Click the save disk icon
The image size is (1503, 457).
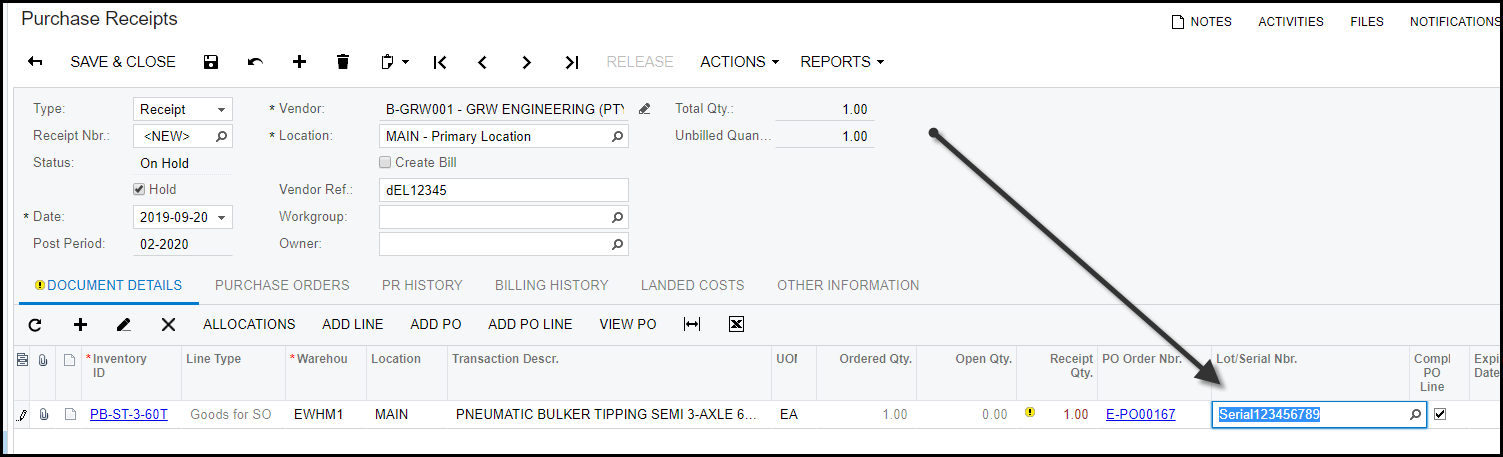(x=211, y=62)
